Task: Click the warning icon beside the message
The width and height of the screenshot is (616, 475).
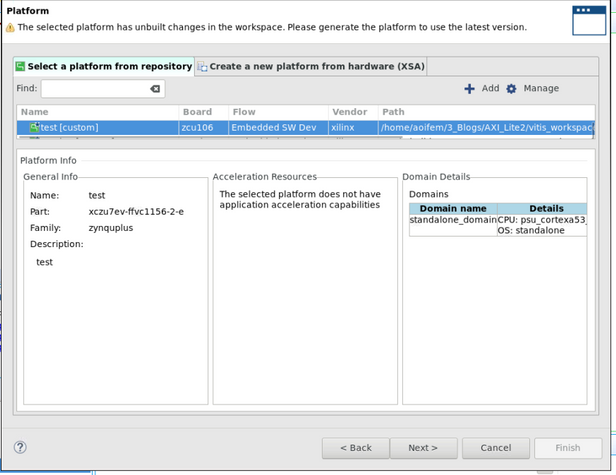Action: [10, 27]
